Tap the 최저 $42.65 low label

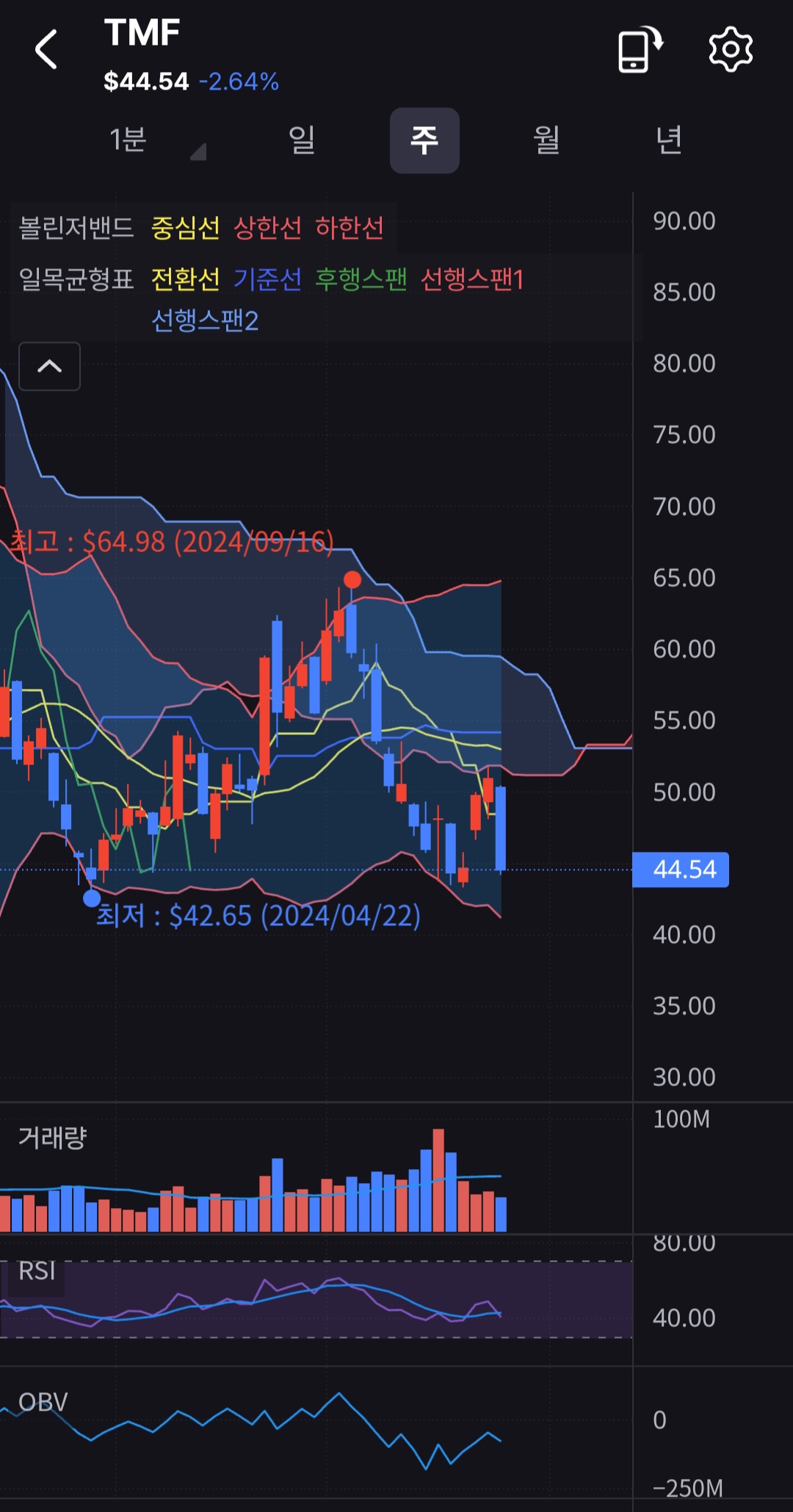[258, 916]
